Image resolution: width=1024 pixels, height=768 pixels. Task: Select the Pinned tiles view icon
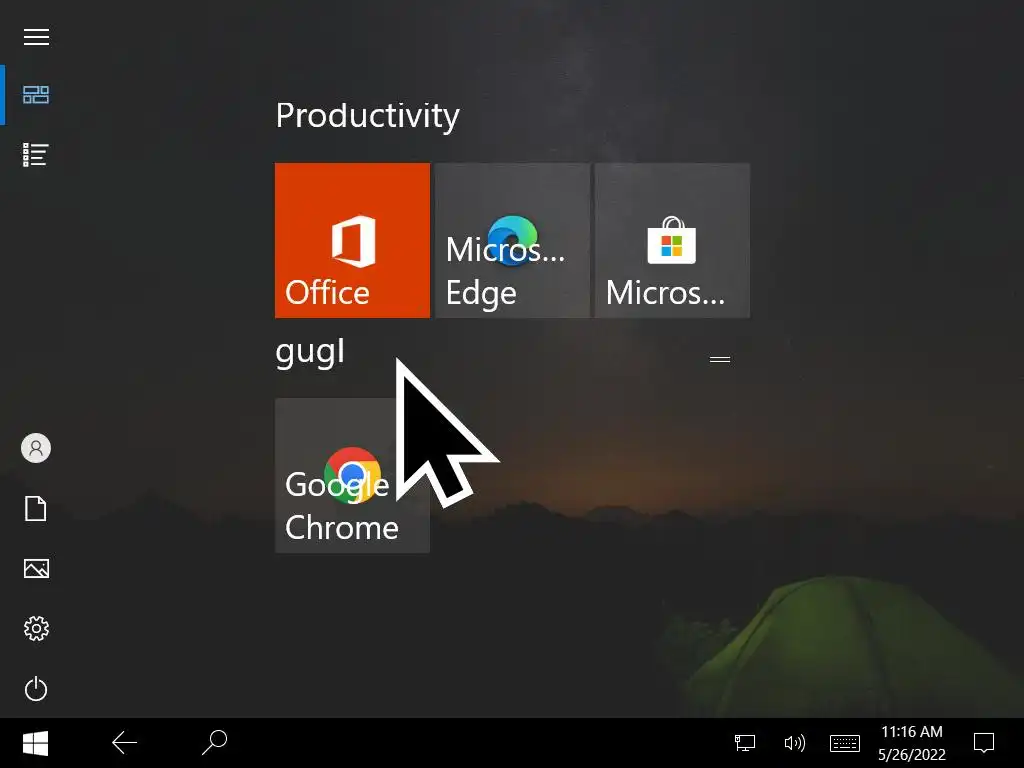[36, 95]
